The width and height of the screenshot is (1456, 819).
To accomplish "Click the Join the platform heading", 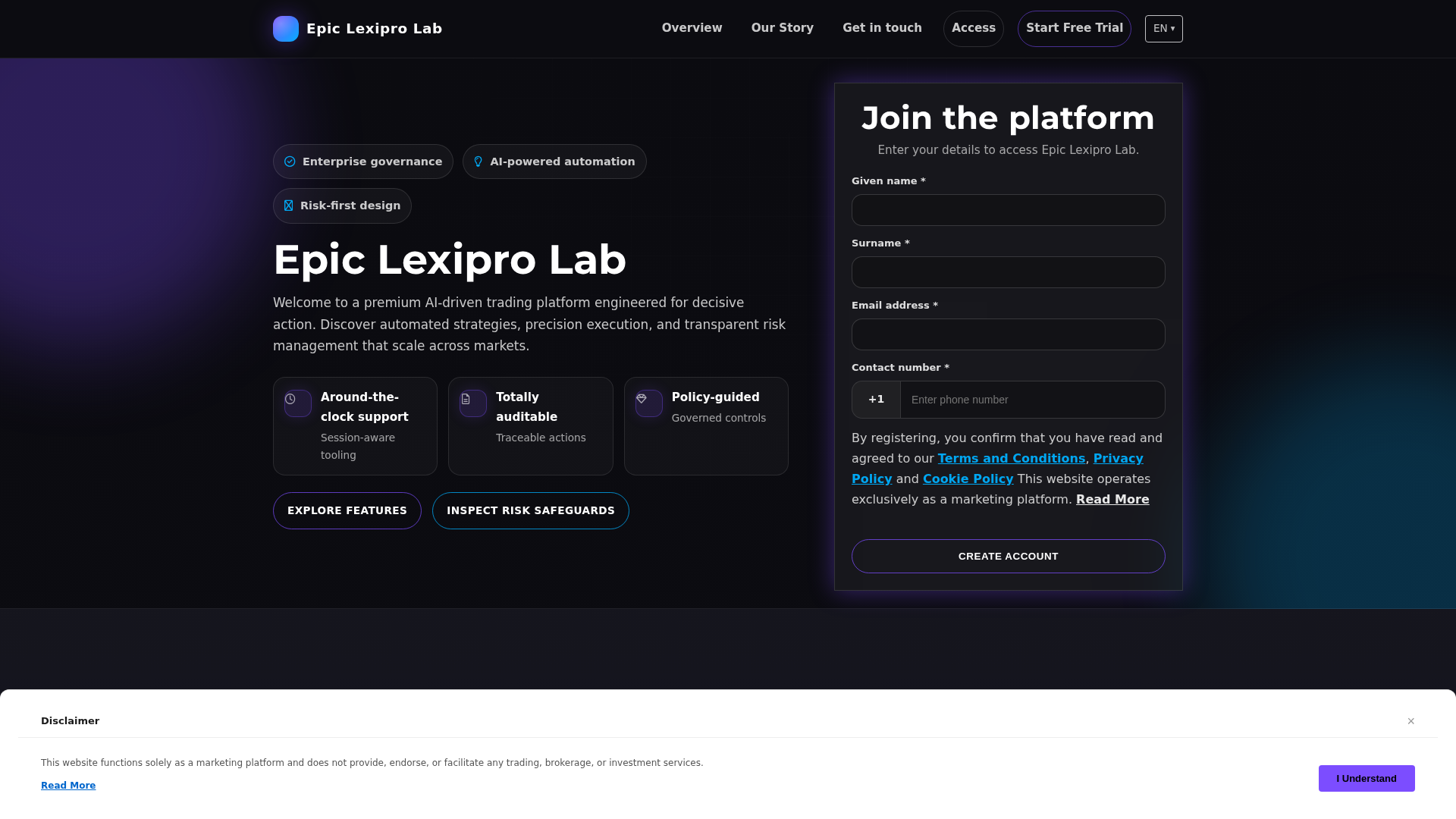I will (1009, 118).
